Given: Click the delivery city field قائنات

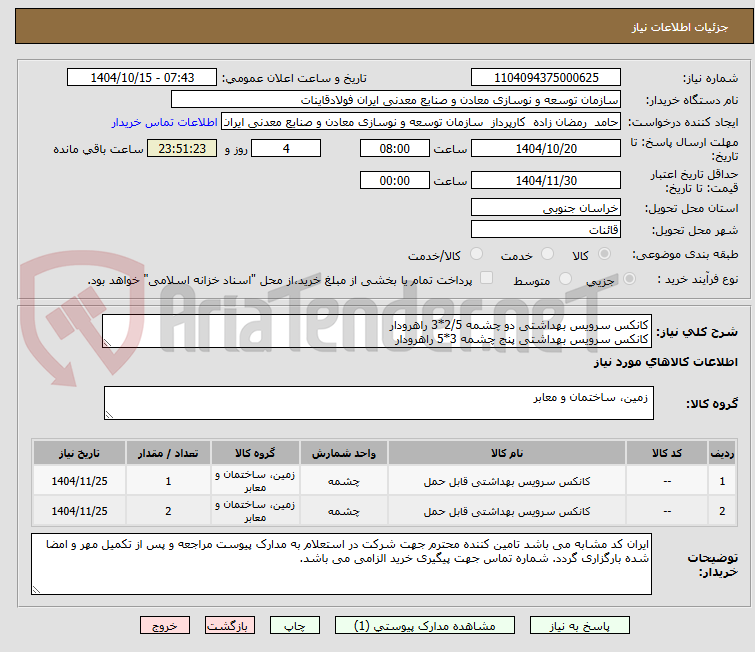Looking at the screenshot, I should tap(546, 229).
